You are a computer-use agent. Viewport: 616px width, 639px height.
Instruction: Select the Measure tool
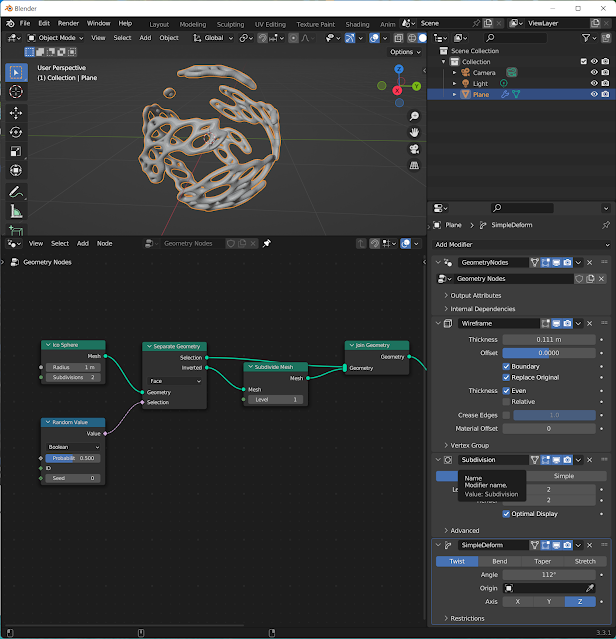click(16, 211)
